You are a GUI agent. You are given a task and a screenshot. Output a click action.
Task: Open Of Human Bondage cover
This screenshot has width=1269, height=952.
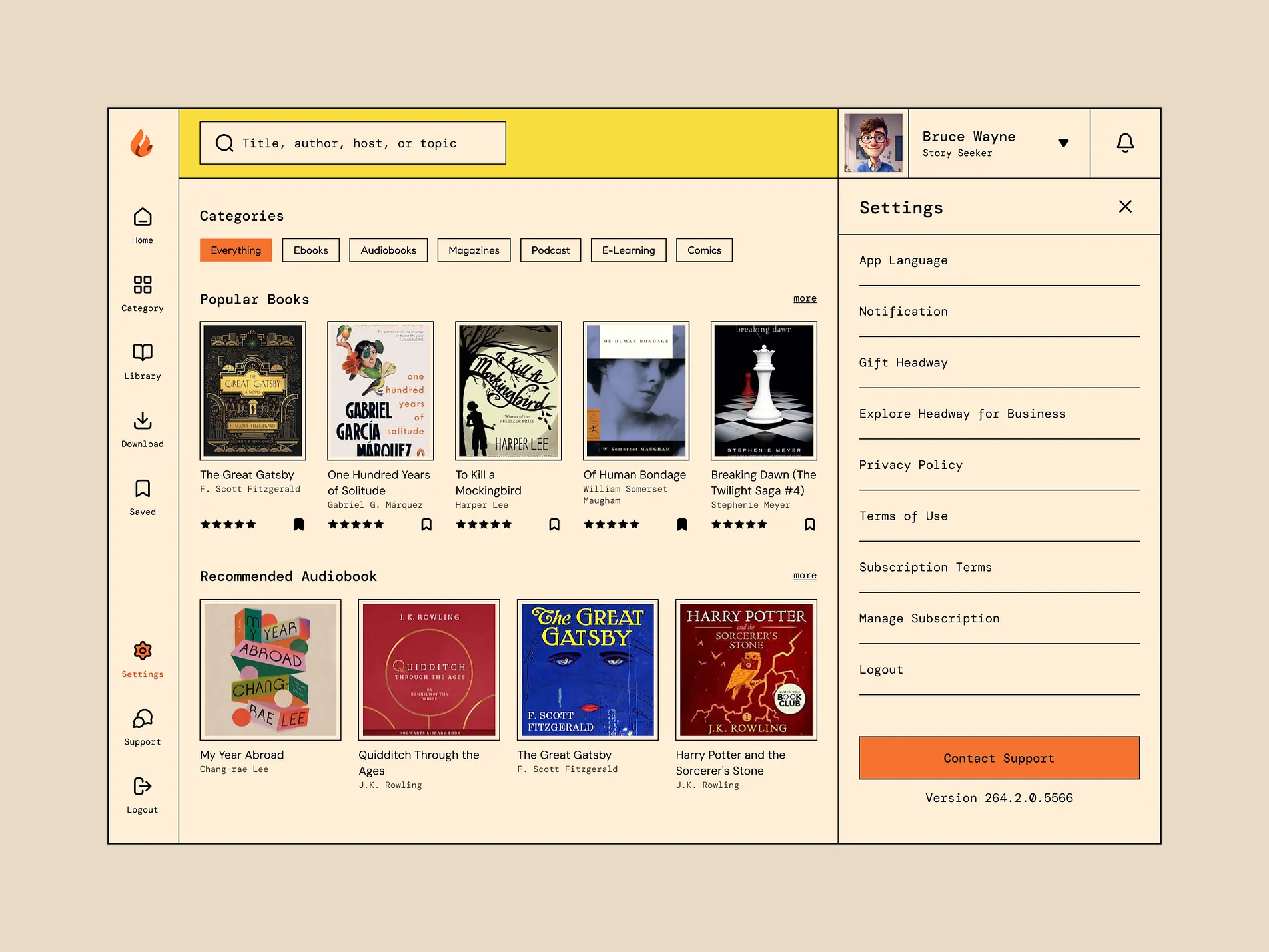click(x=636, y=391)
